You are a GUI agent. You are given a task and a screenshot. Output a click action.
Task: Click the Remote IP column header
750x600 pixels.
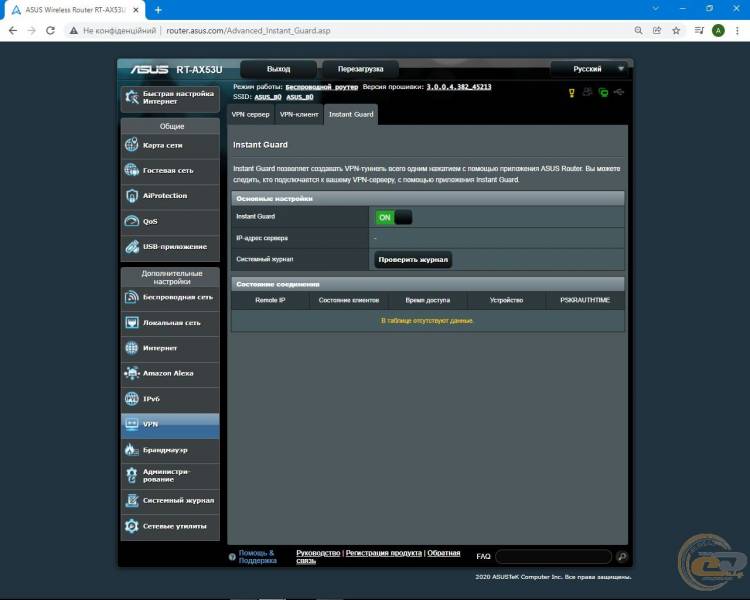[x=270, y=300]
